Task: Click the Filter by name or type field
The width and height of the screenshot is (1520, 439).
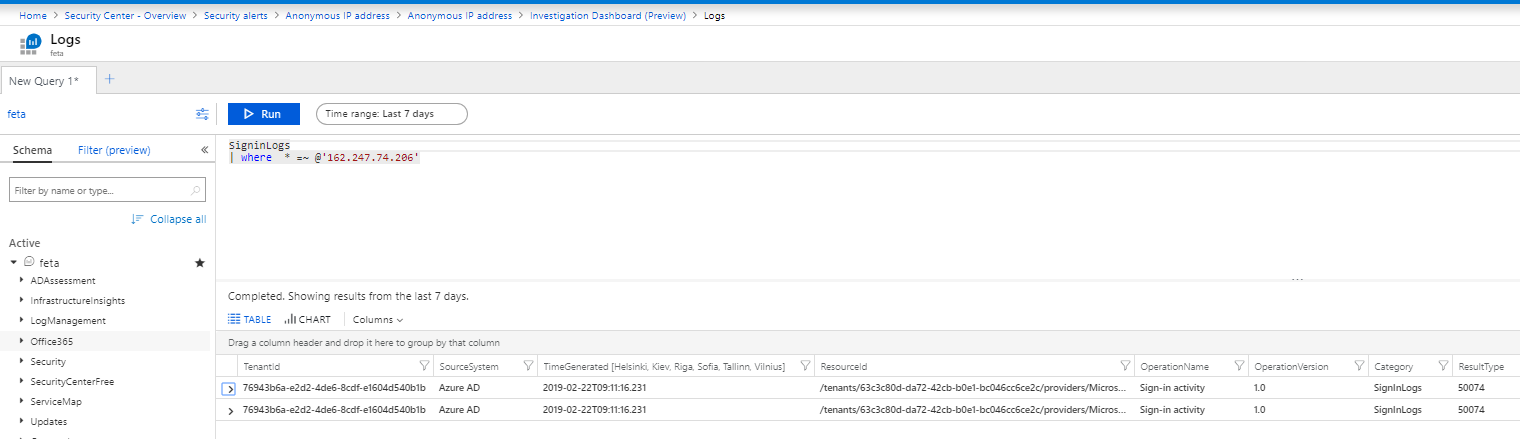Action: point(98,190)
